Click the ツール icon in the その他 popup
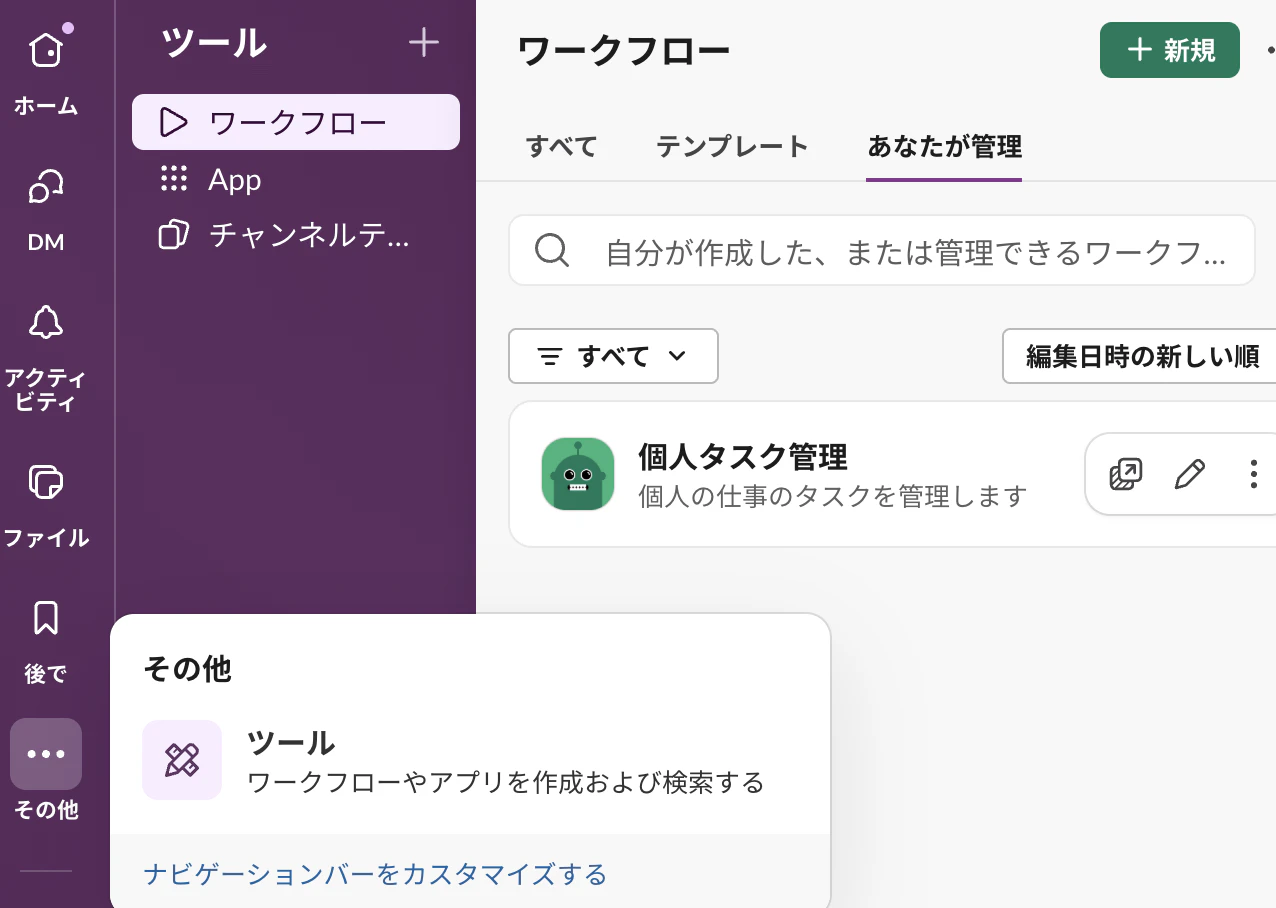1276x908 pixels. (182, 760)
